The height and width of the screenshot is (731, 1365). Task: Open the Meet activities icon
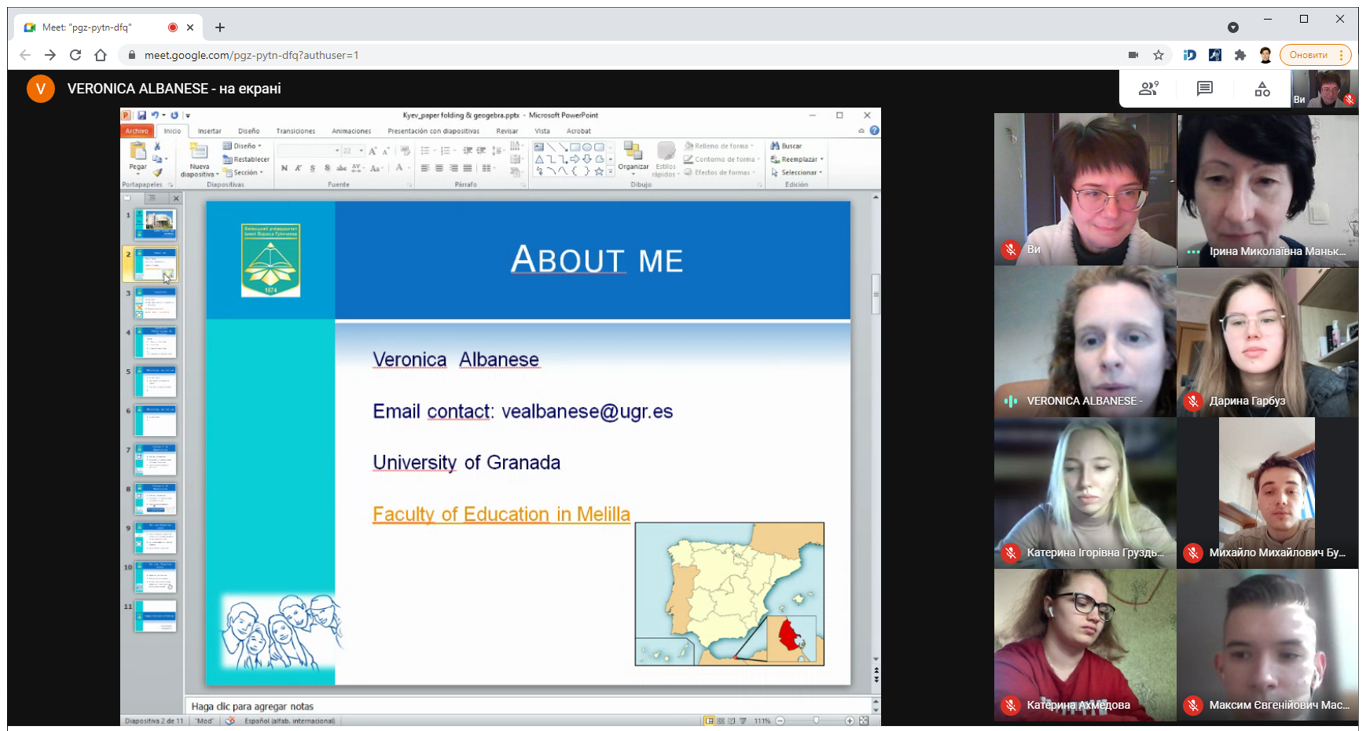click(x=1262, y=89)
